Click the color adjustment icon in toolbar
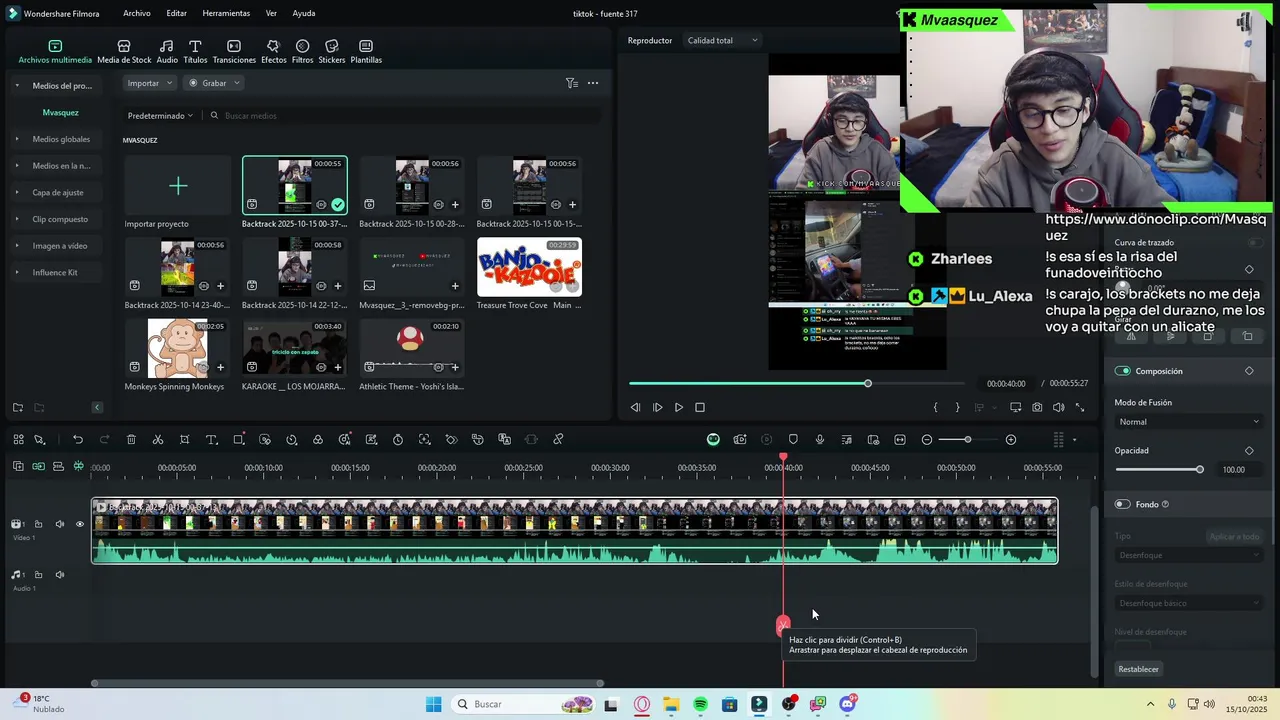 (318, 440)
